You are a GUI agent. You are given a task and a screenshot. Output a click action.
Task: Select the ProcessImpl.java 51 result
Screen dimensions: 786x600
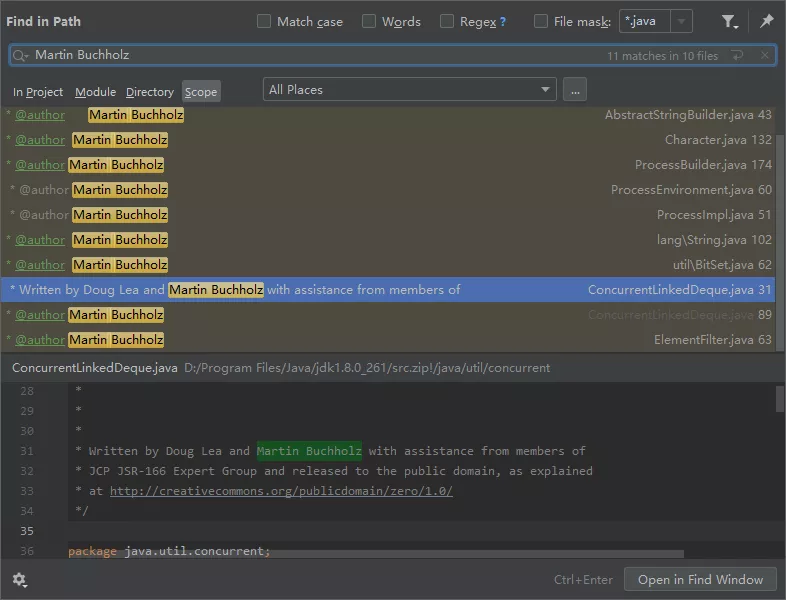click(x=388, y=215)
